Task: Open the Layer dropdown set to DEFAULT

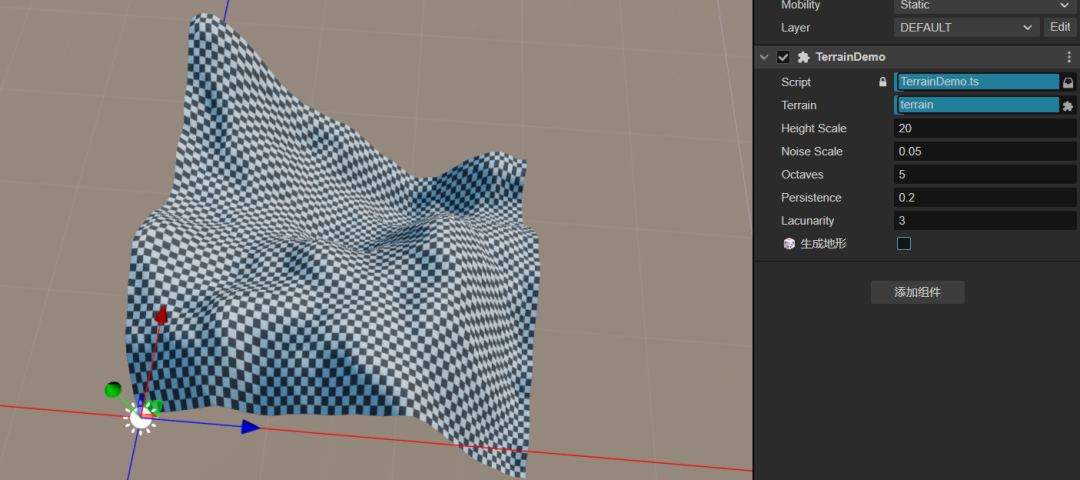Action: (x=966, y=28)
